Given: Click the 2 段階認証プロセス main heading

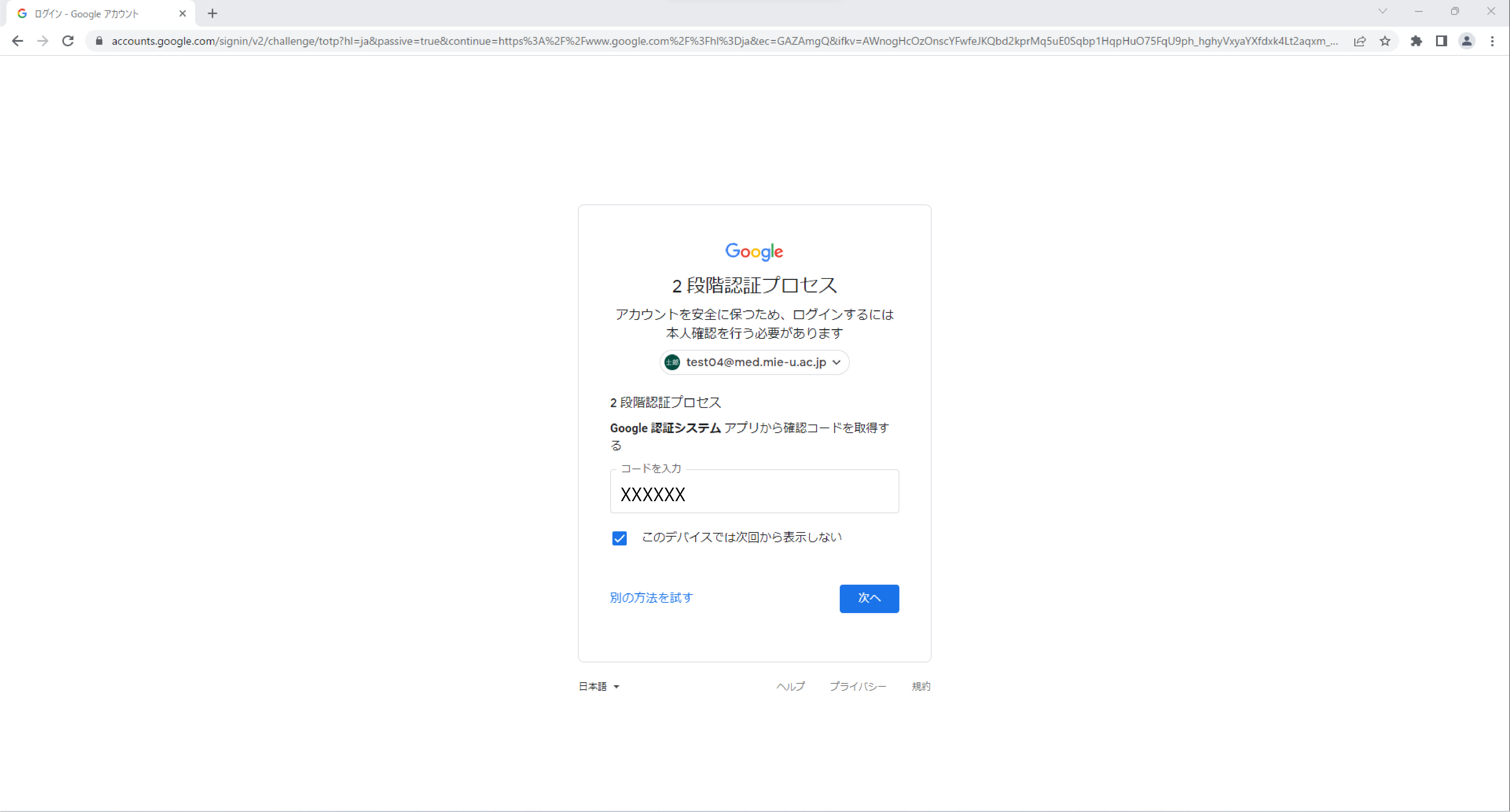Looking at the screenshot, I should coord(754,285).
